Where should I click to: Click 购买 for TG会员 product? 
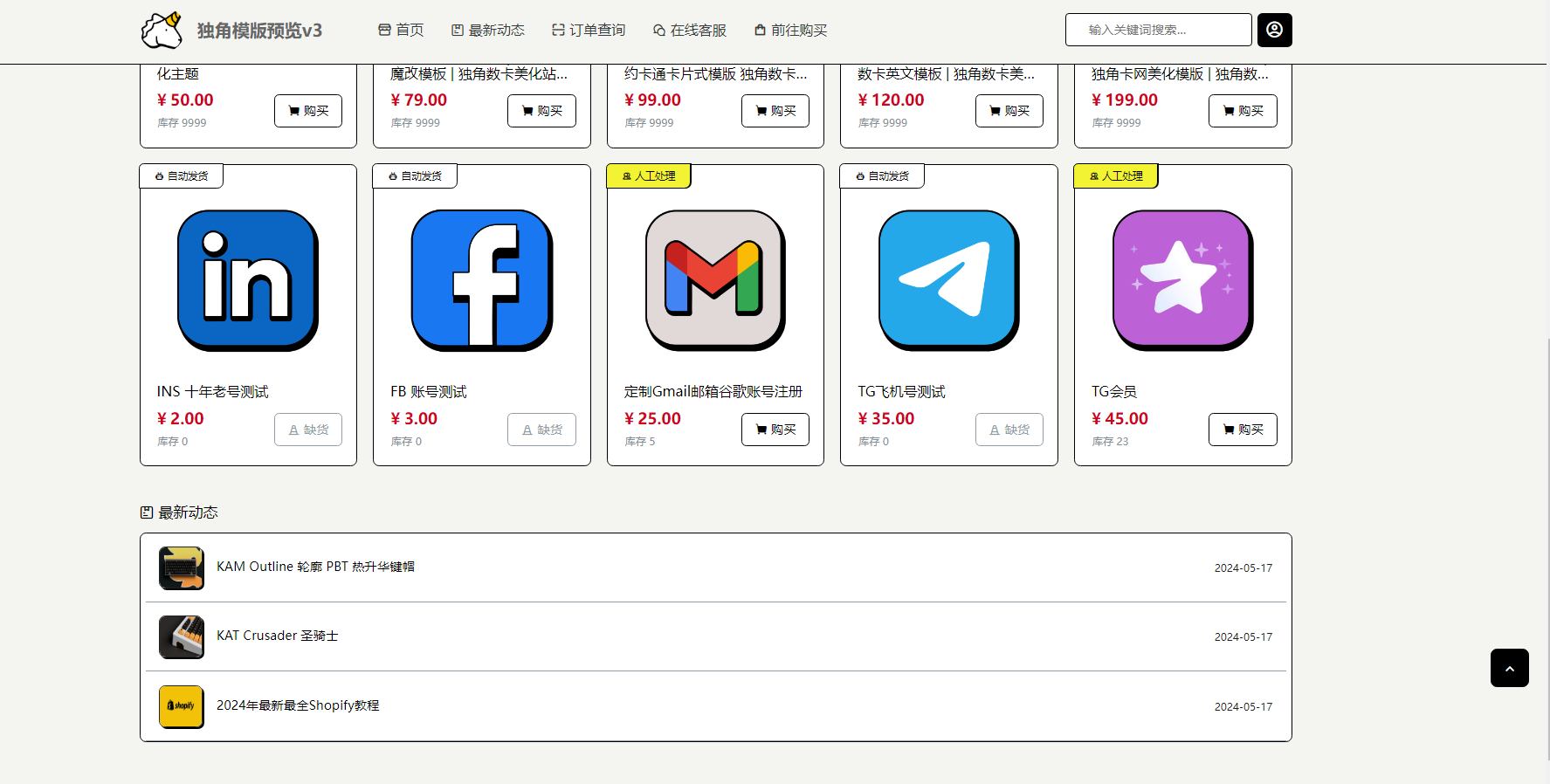(x=1243, y=430)
